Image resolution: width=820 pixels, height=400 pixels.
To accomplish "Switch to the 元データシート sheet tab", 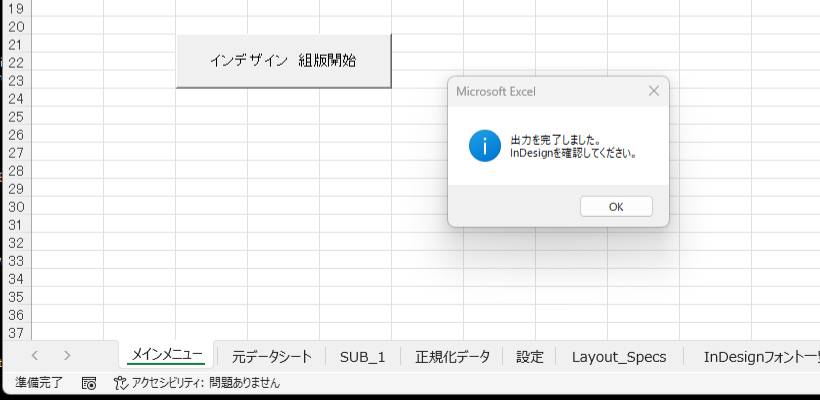I will click(272, 356).
